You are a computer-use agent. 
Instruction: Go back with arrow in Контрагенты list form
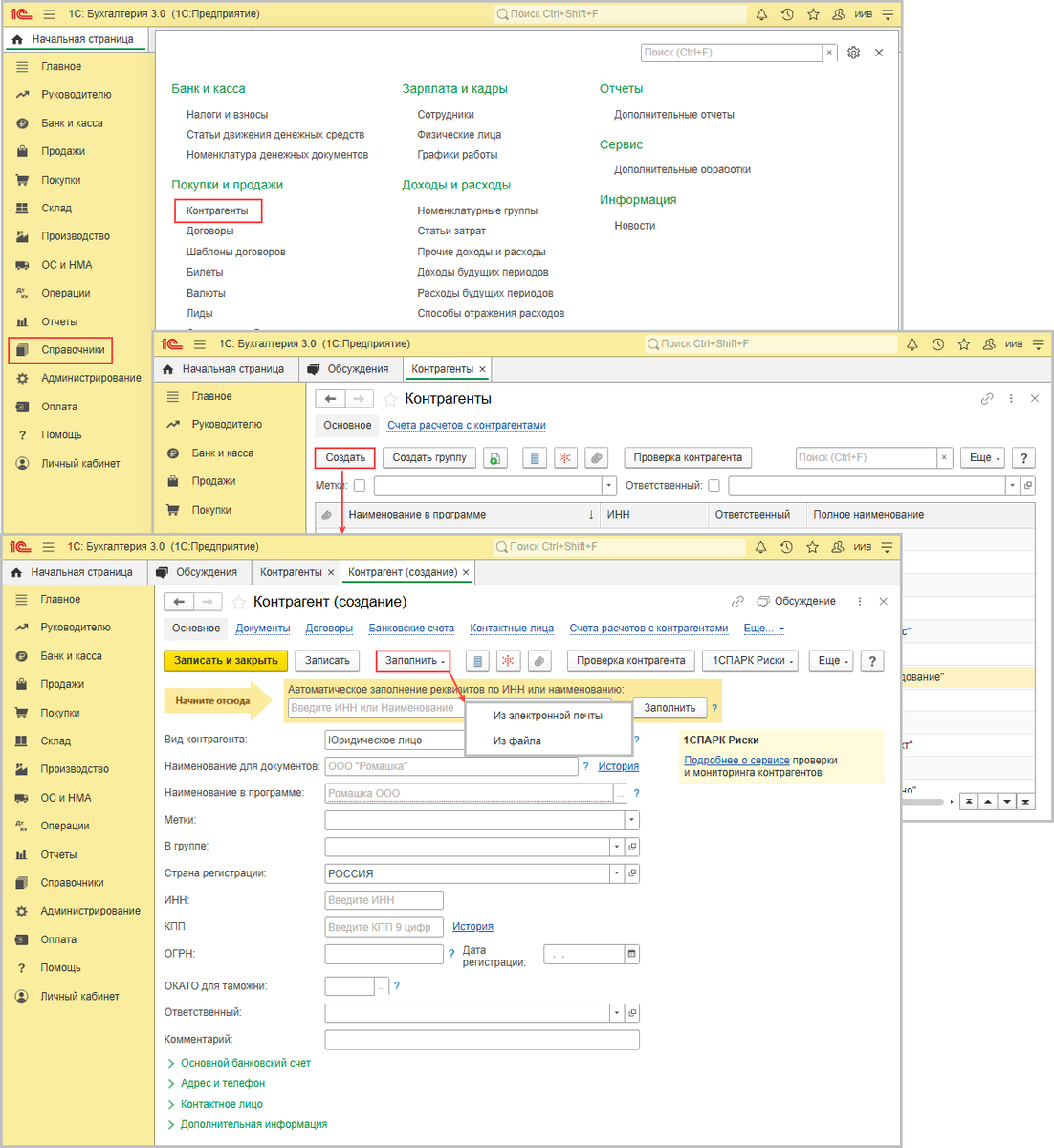[x=330, y=399]
